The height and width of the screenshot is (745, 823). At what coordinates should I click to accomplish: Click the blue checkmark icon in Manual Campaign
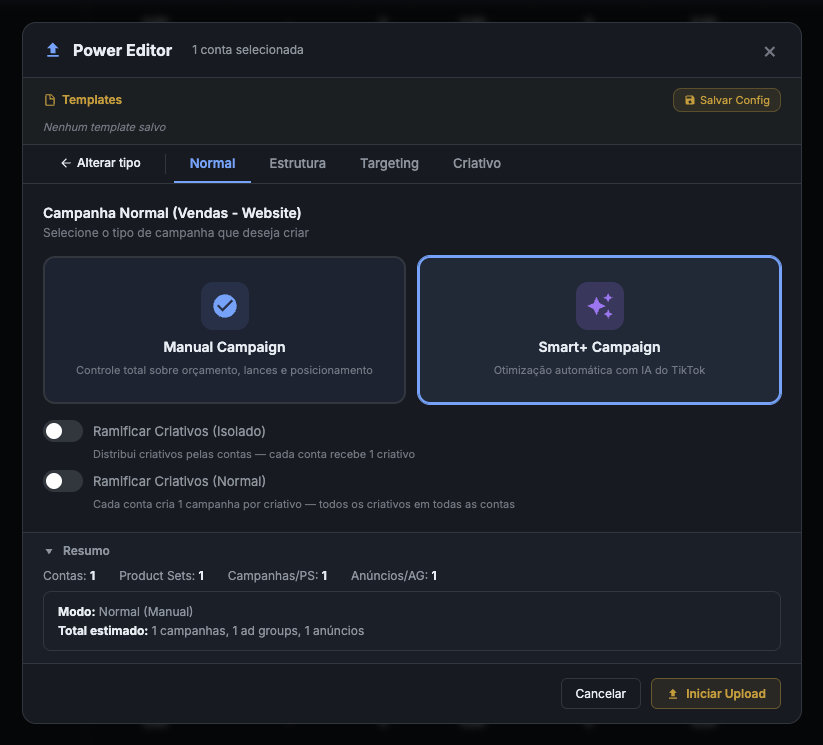[225, 306]
